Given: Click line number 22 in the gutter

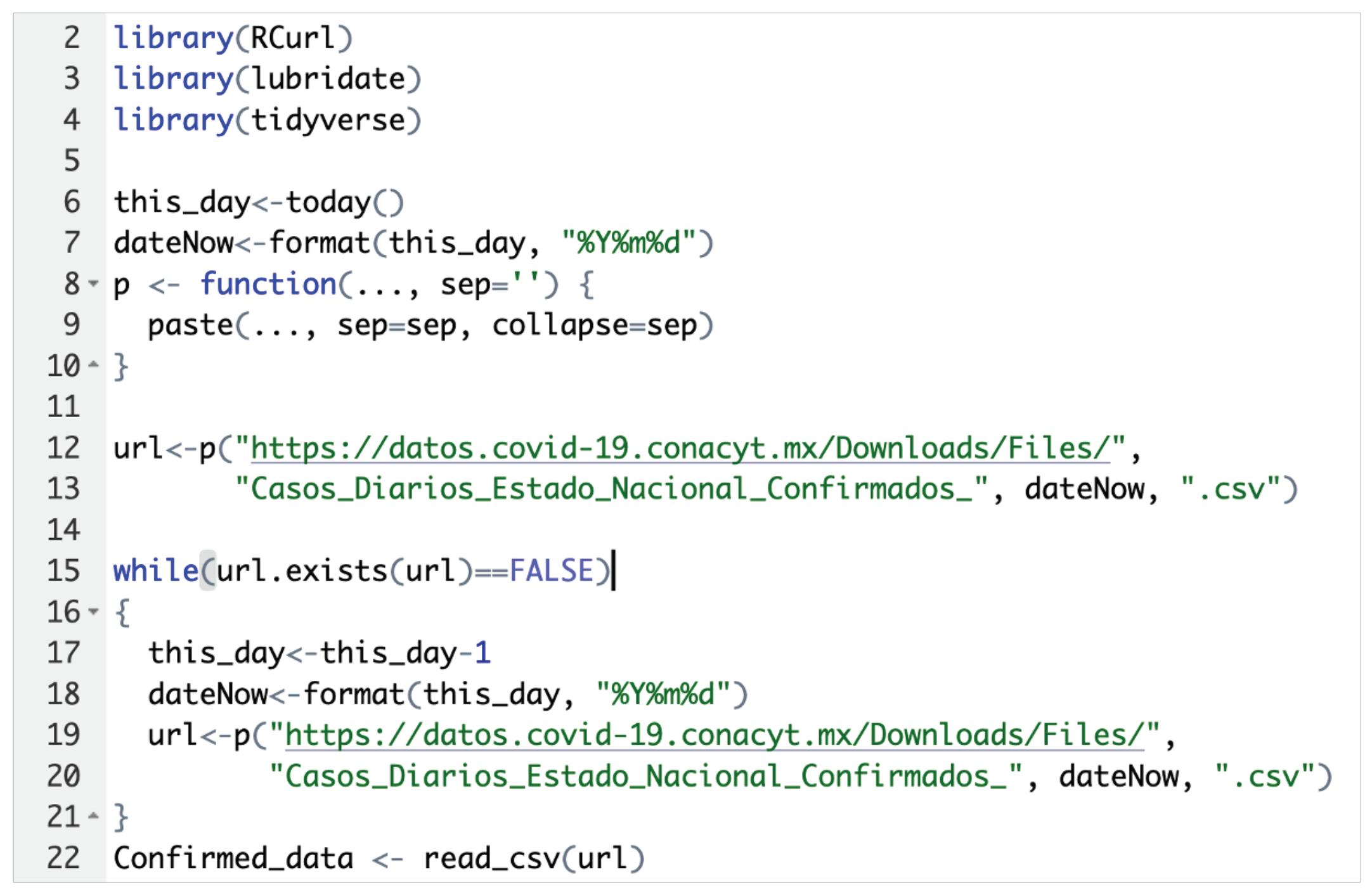Looking at the screenshot, I should point(63,858).
